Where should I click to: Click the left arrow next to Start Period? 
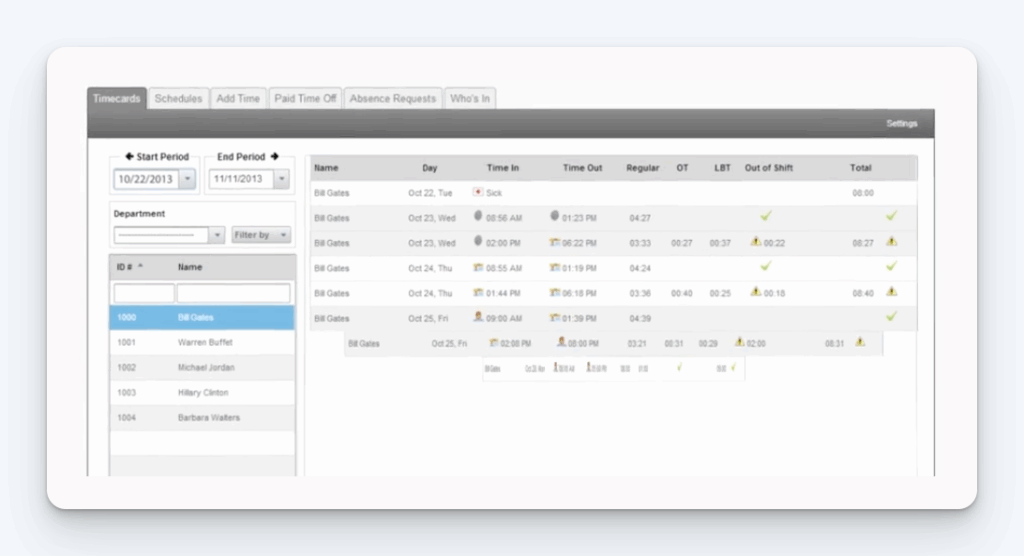tap(129, 157)
